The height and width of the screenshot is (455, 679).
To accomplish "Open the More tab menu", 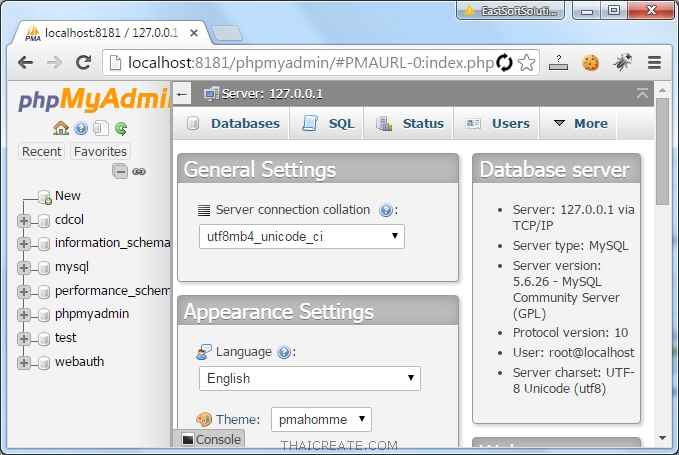I will 579,124.
